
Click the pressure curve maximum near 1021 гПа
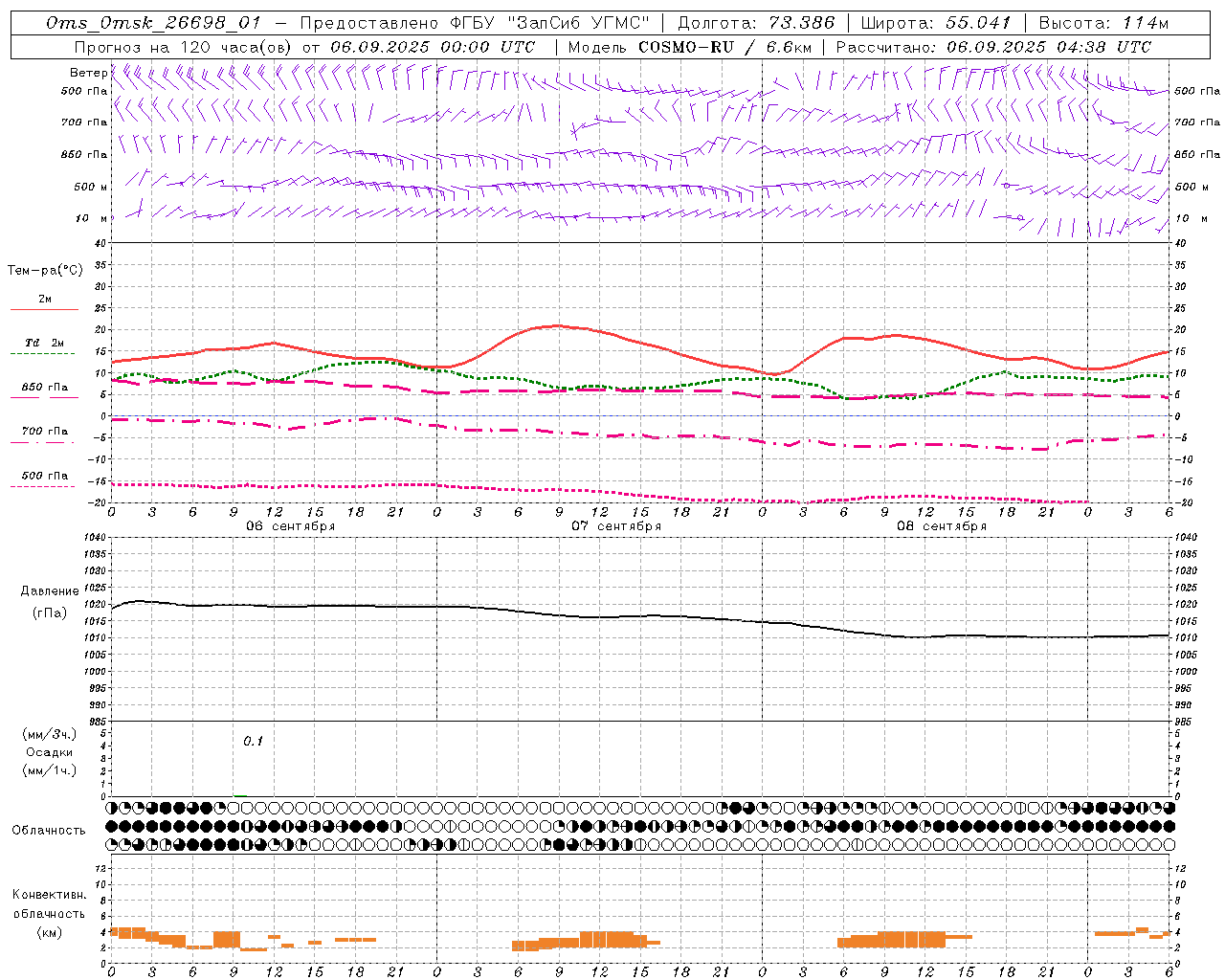click(x=139, y=601)
